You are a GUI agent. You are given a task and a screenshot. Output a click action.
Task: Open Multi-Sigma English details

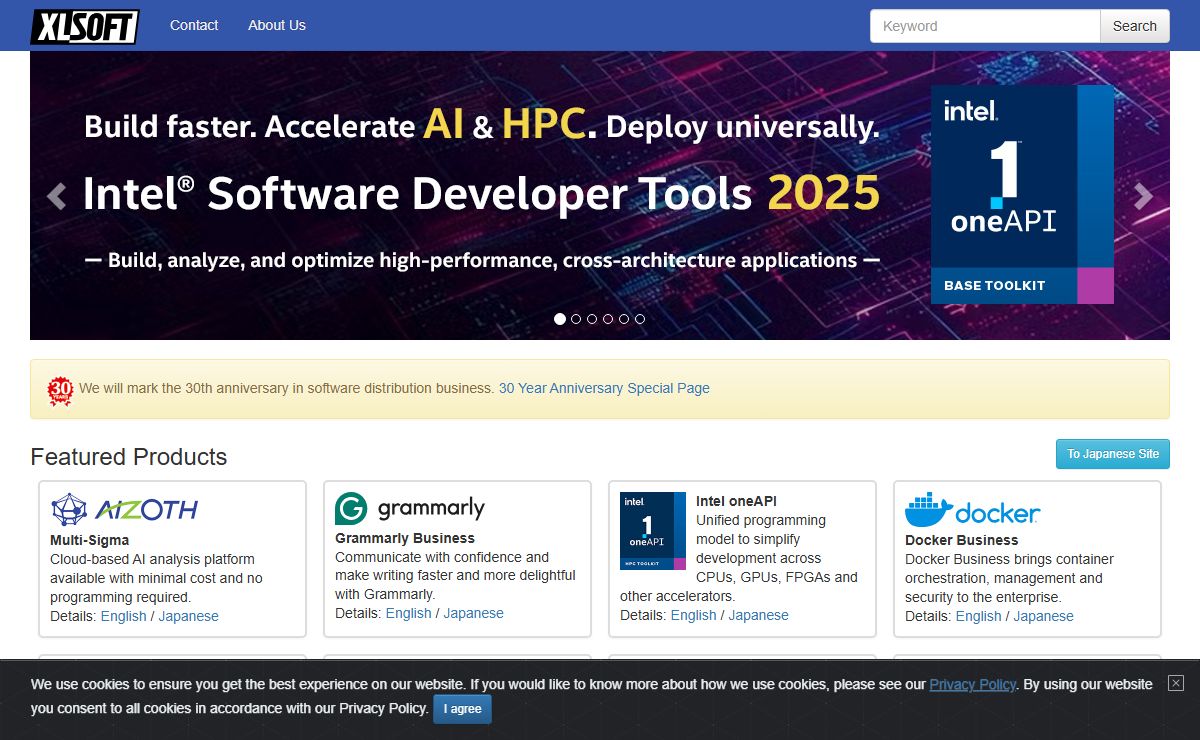coord(124,616)
